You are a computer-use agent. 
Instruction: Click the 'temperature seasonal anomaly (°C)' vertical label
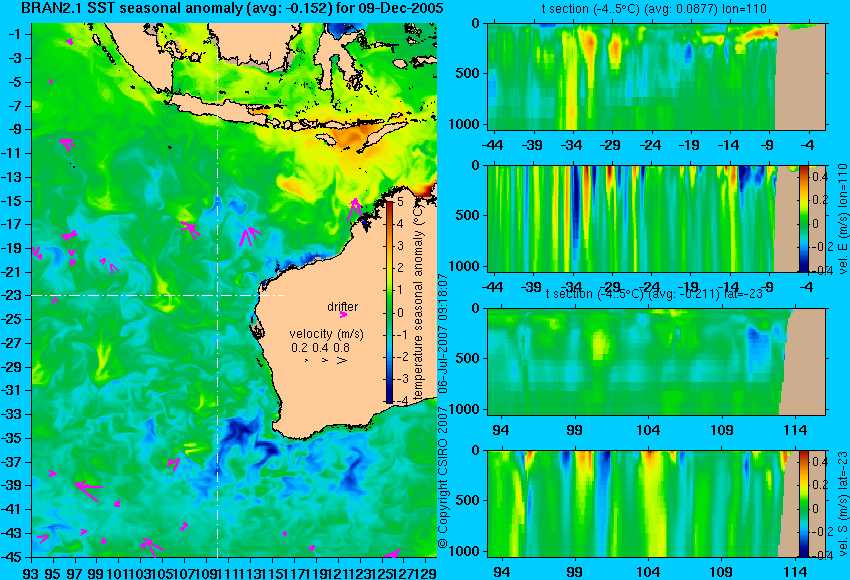(x=418, y=304)
